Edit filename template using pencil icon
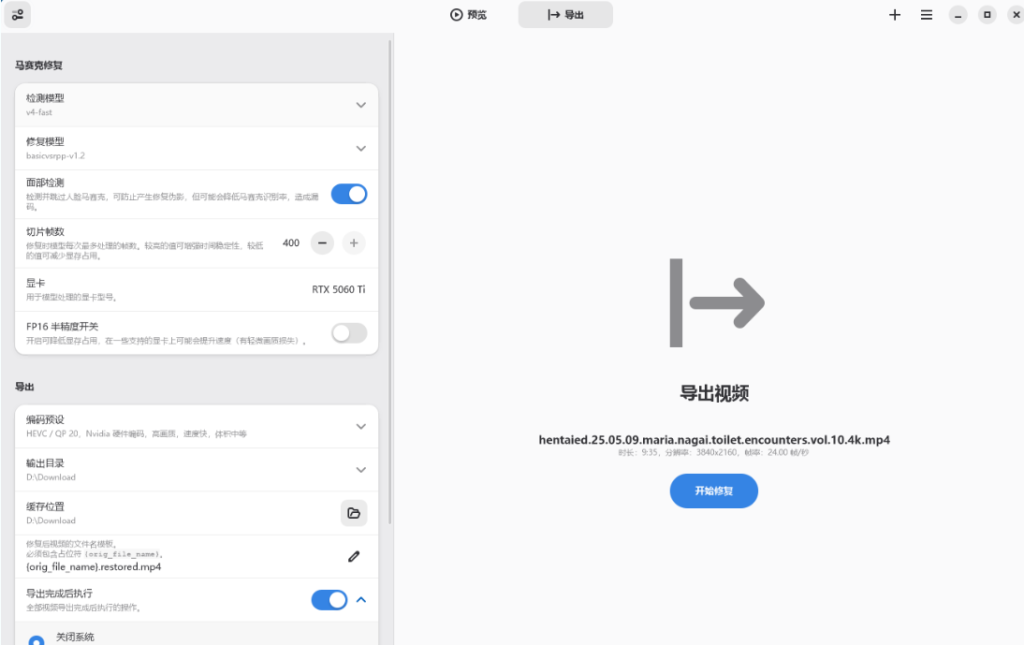 tap(354, 556)
